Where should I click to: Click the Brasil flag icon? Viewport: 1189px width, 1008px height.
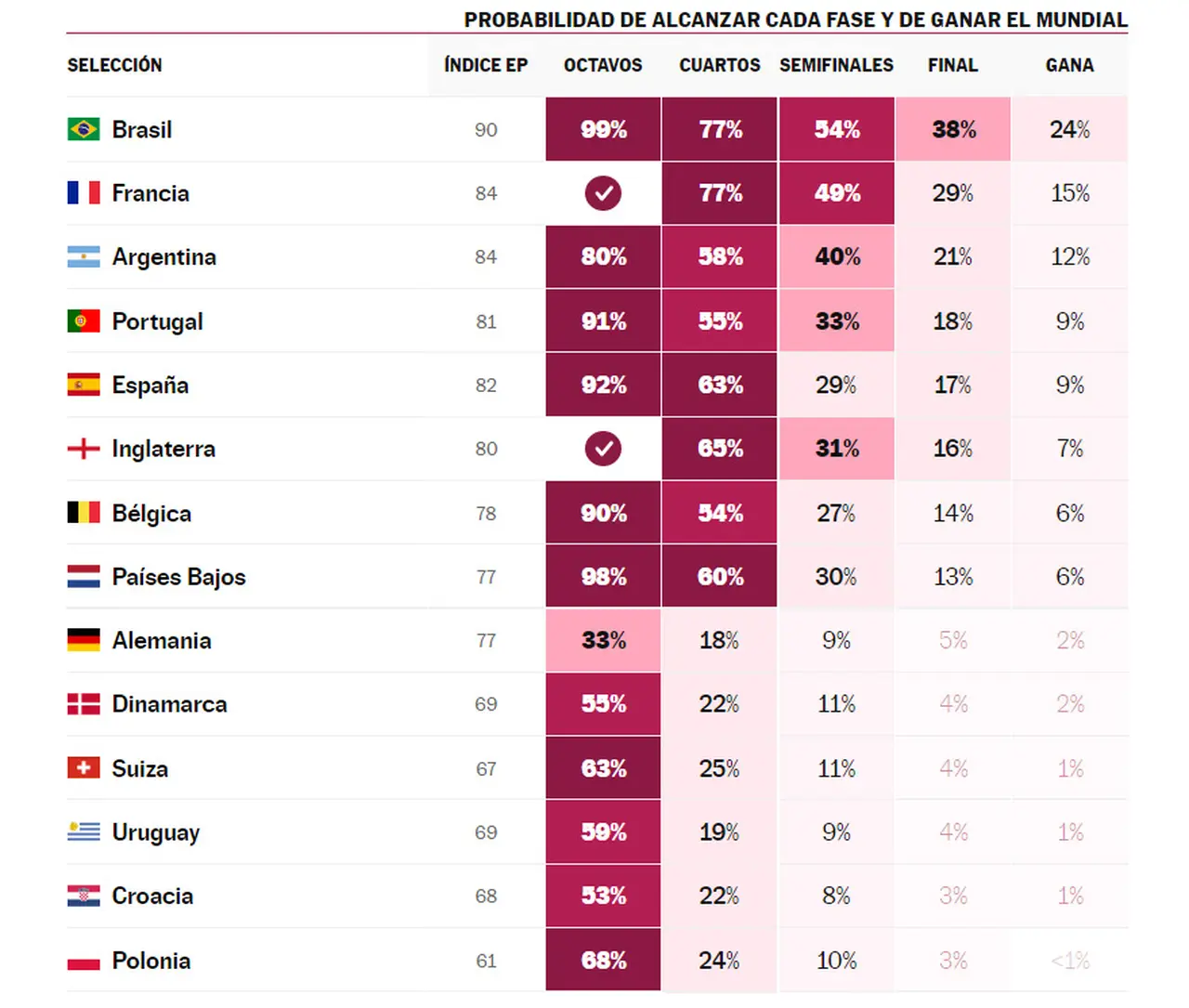84,129
